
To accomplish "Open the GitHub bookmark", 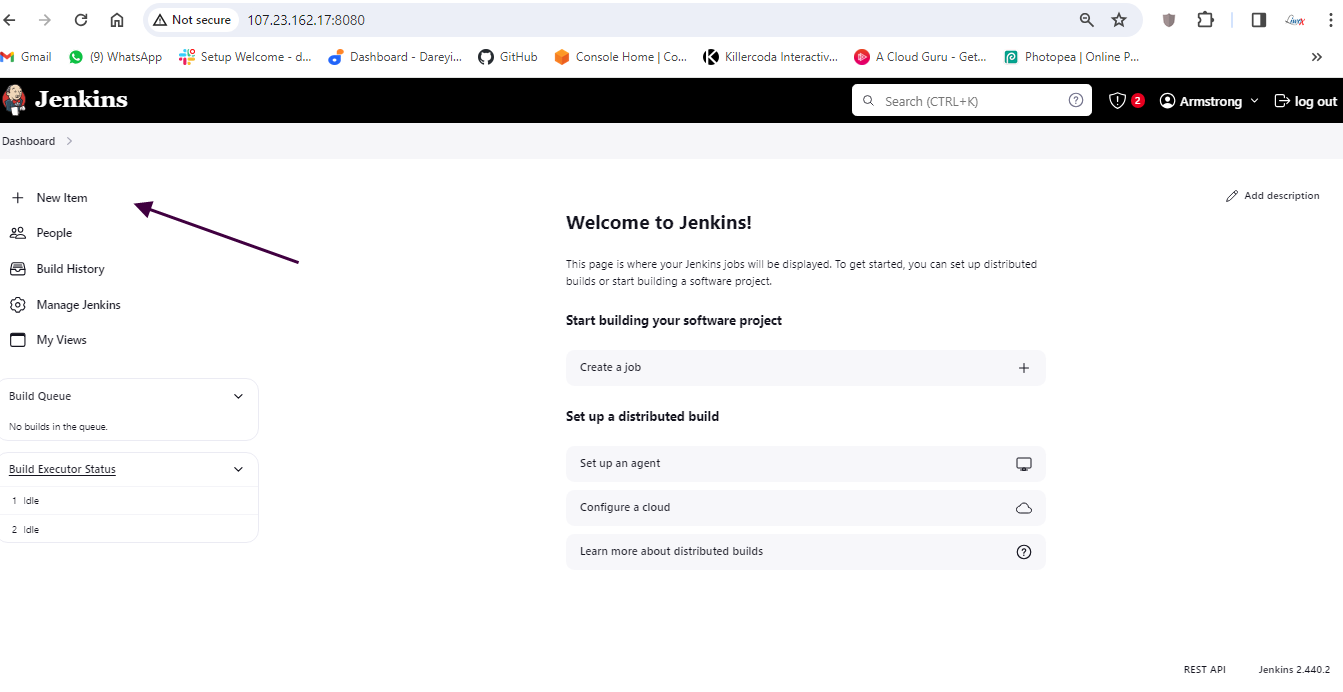I will [x=508, y=57].
